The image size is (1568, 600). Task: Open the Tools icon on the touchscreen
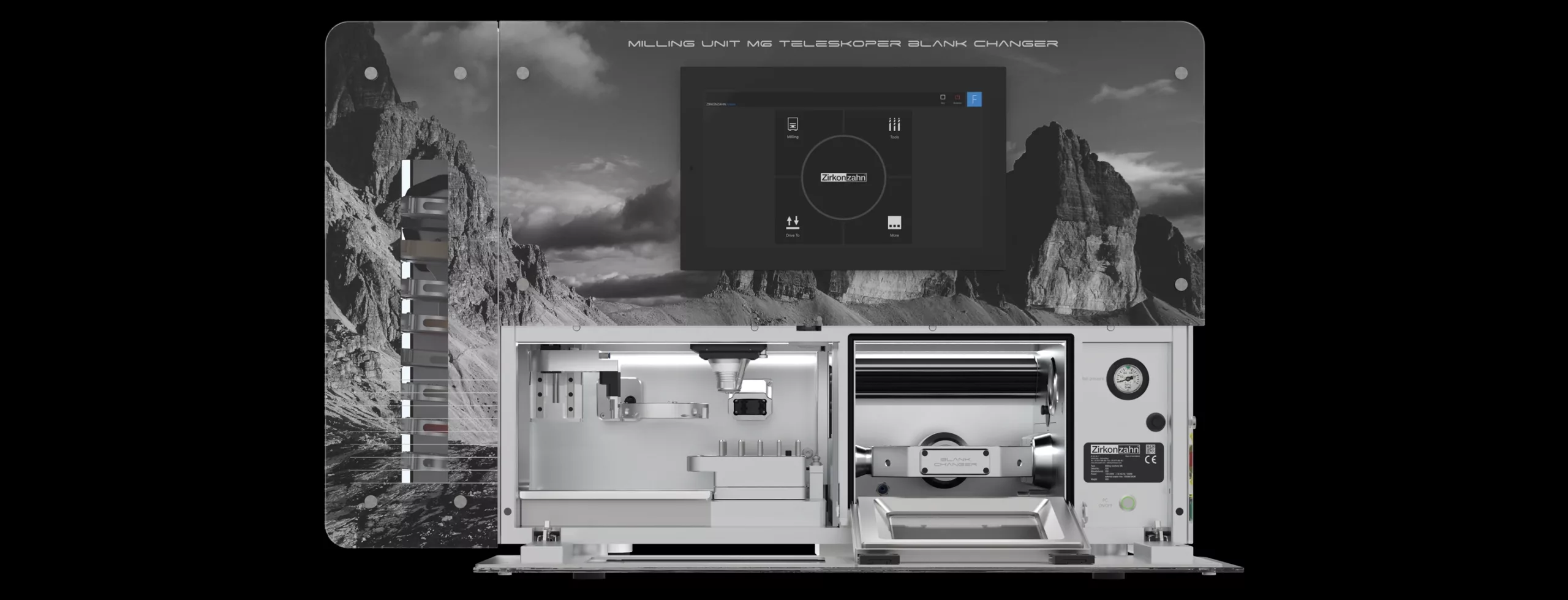tap(894, 124)
